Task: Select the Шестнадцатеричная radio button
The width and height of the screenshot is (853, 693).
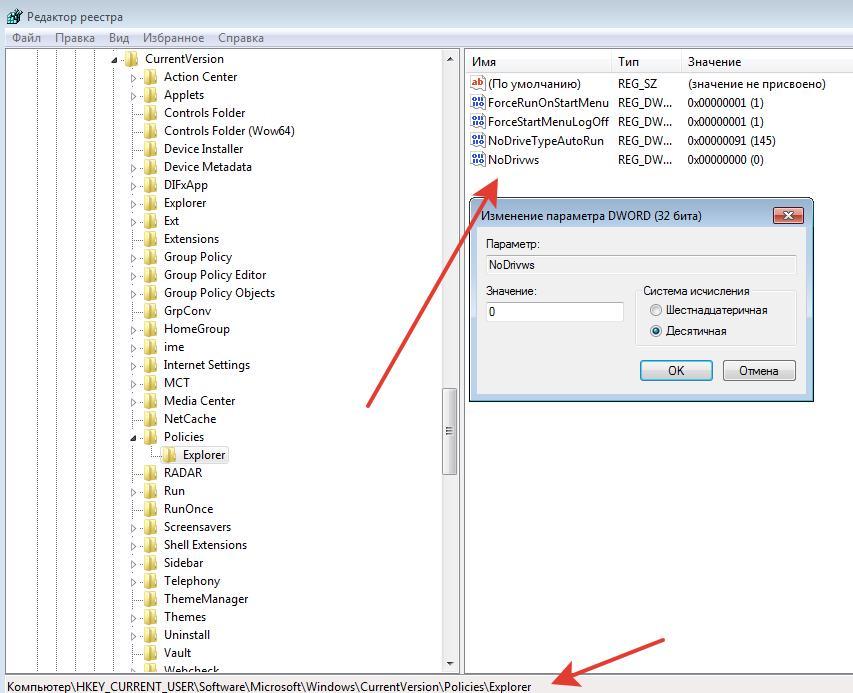Action: (x=656, y=310)
